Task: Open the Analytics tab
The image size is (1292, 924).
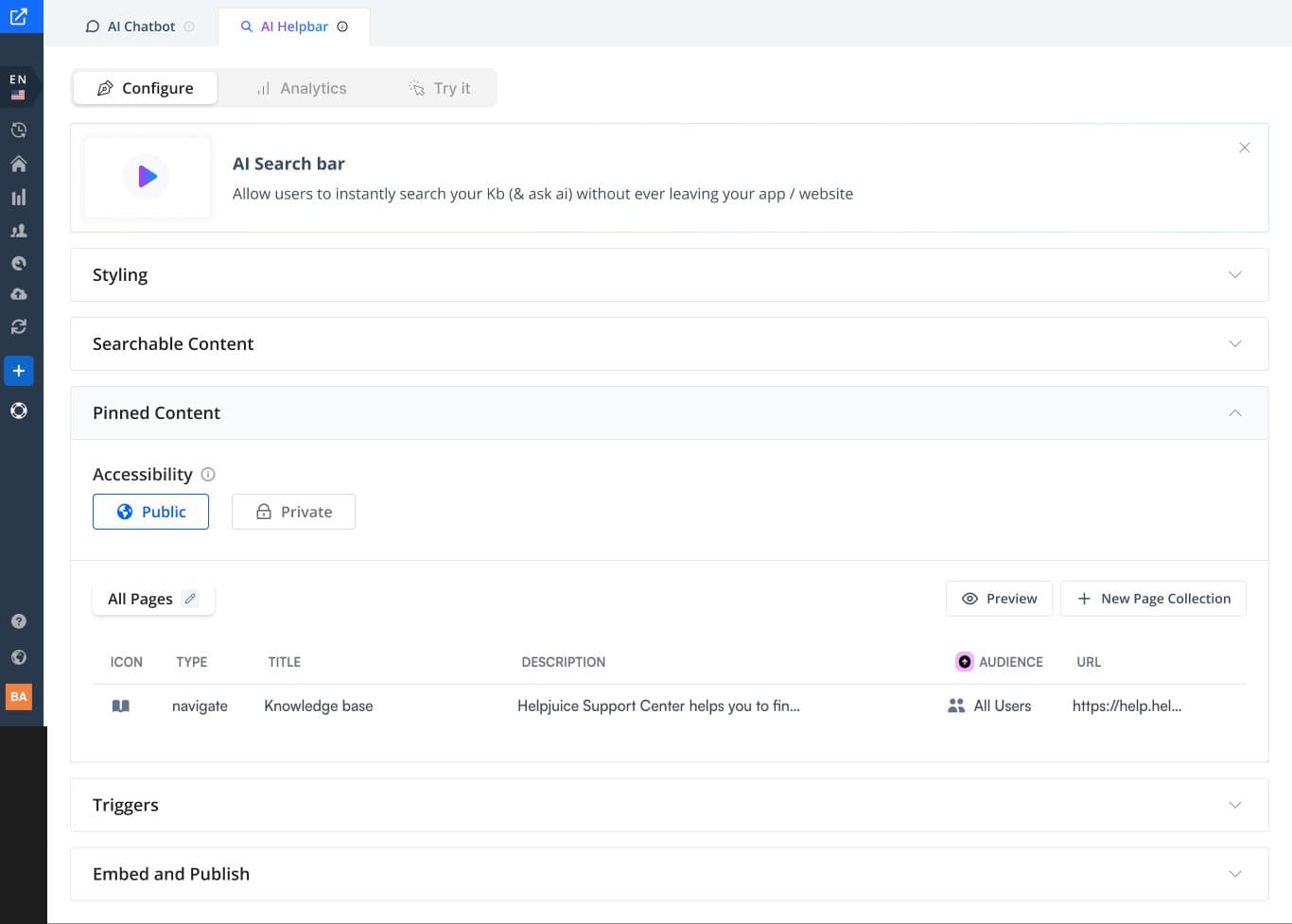Action: [x=301, y=88]
